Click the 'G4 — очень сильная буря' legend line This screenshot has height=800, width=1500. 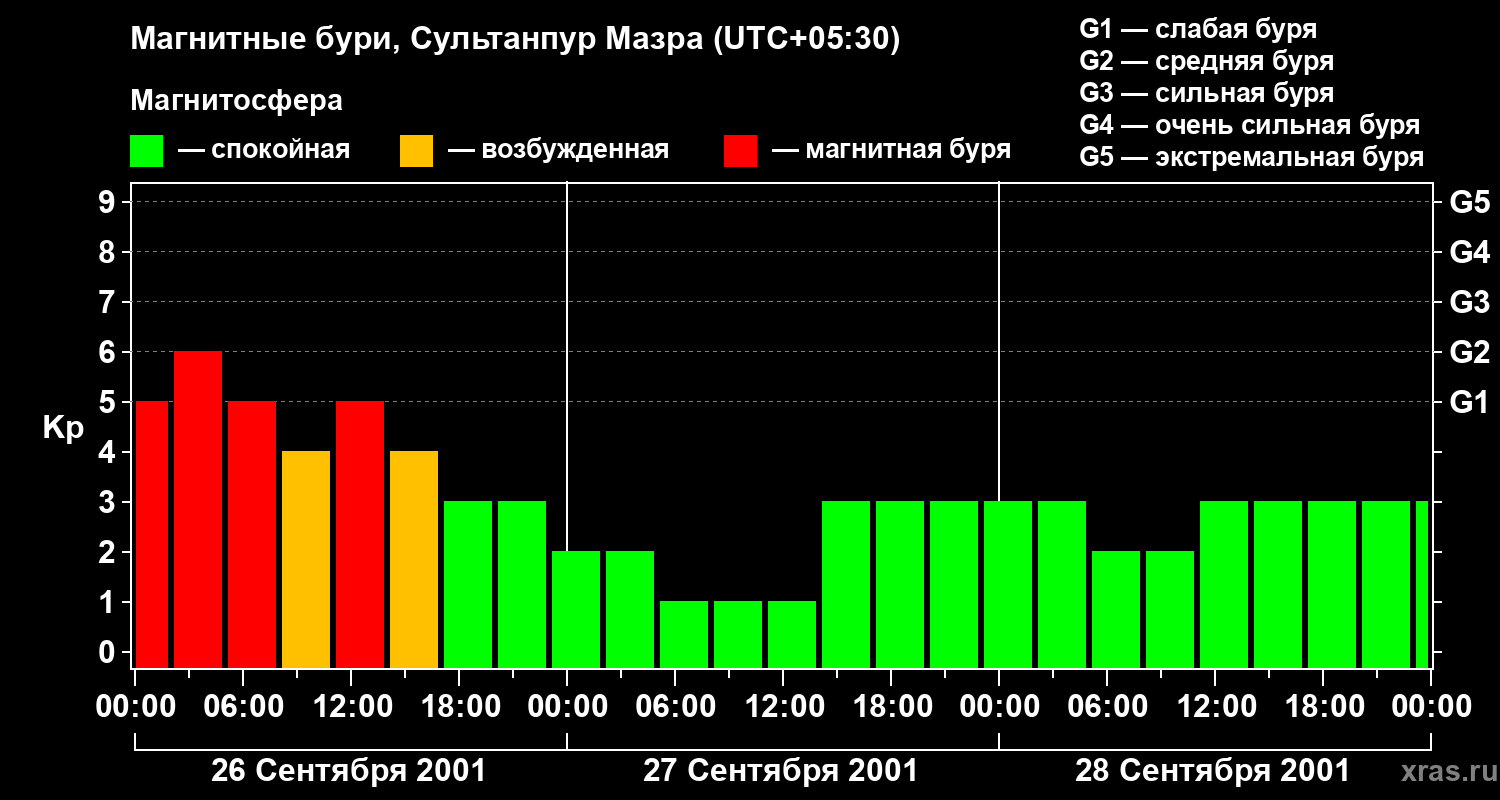1250,125
